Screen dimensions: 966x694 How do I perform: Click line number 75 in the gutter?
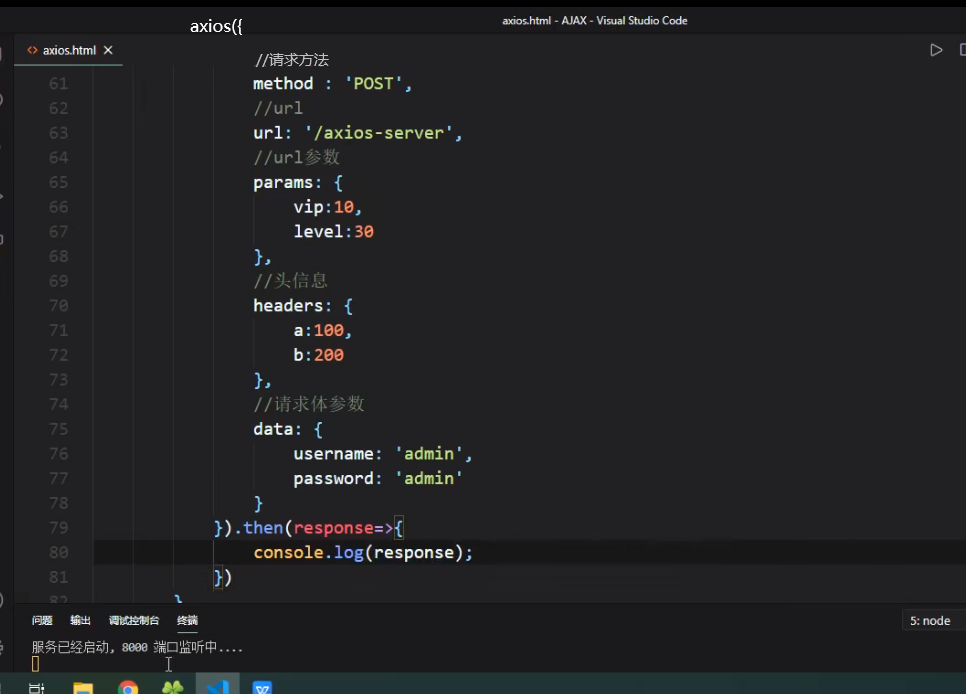59,428
